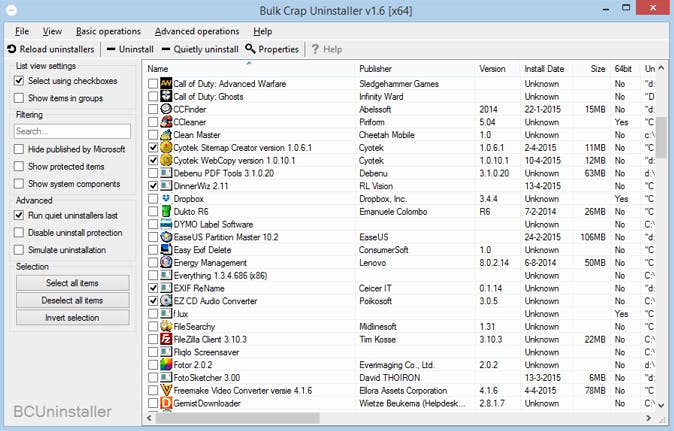Click the Dropbox icon in list
The width and height of the screenshot is (674, 431).
tap(166, 199)
